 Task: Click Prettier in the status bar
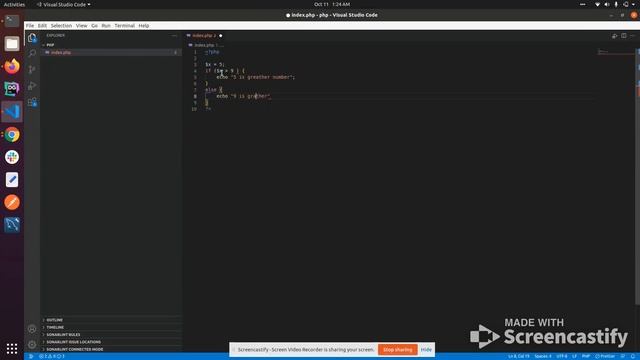point(605,356)
